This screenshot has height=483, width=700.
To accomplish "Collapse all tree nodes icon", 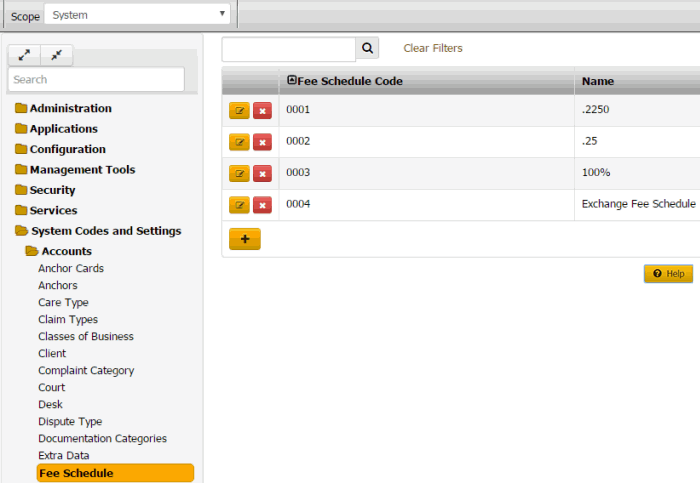I will (56, 55).
